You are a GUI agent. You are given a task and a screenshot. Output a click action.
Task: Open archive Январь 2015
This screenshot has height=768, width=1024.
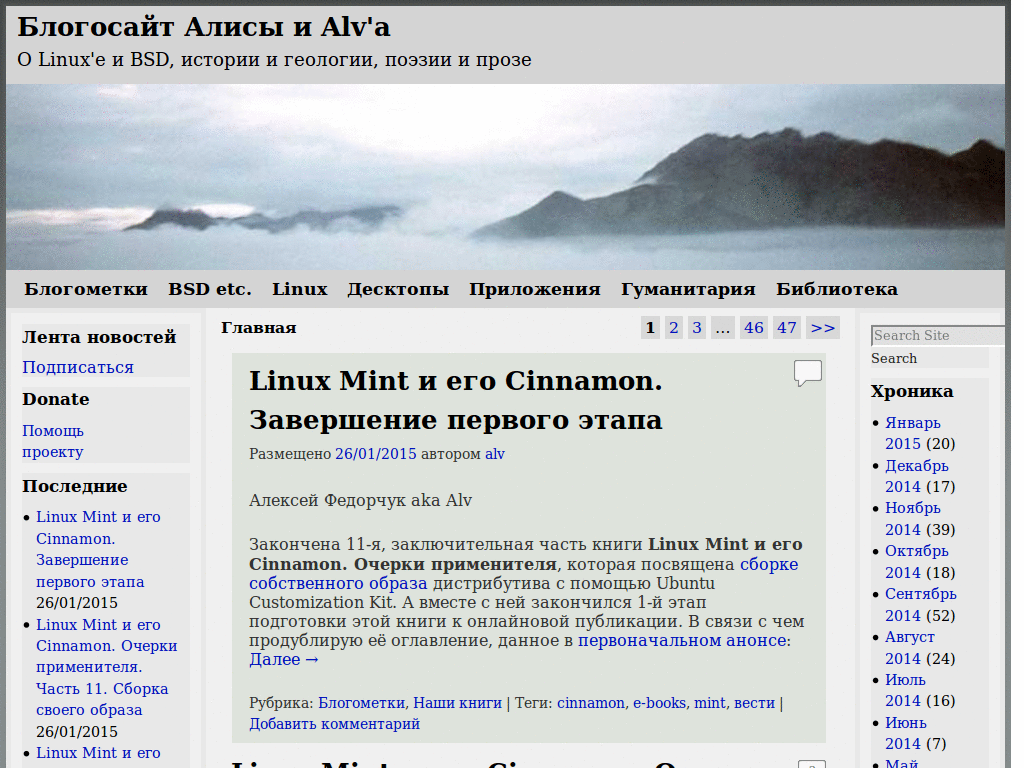click(913, 434)
